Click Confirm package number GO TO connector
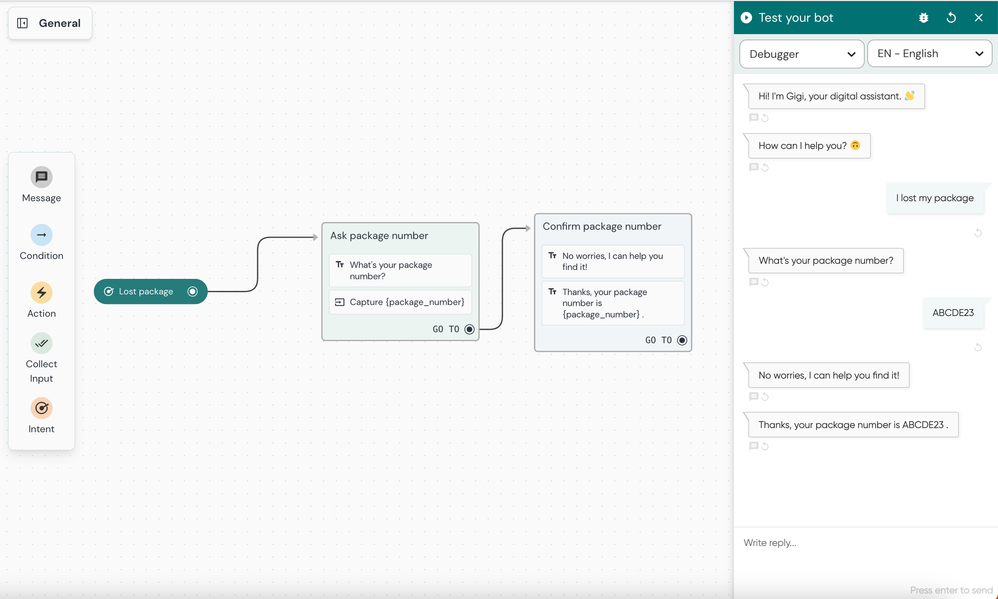This screenshot has height=599, width=998. tap(682, 340)
